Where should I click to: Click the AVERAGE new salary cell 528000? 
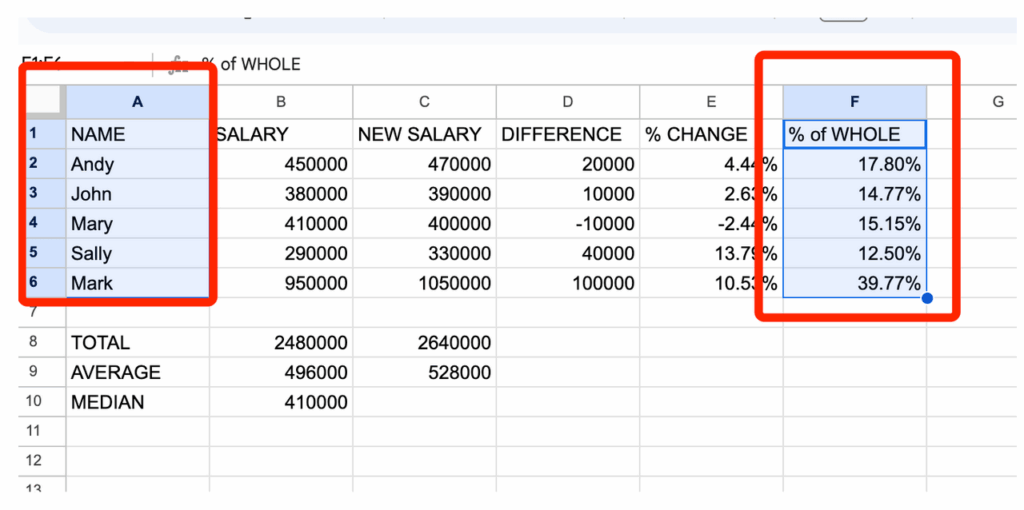(424, 372)
